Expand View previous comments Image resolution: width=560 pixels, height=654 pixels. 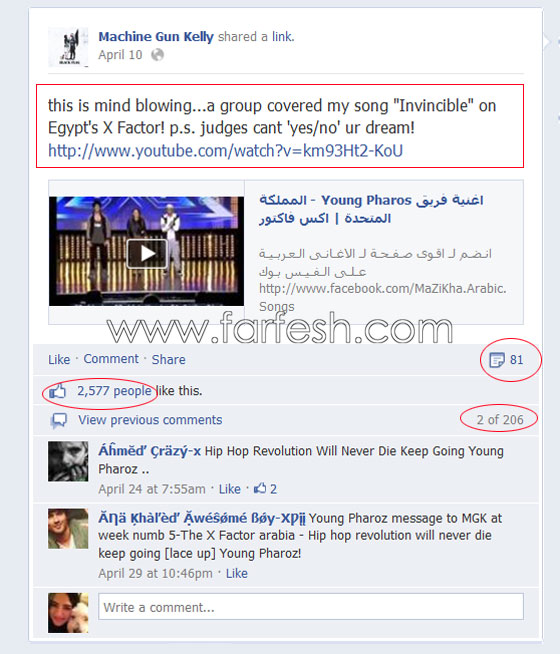coord(150,420)
